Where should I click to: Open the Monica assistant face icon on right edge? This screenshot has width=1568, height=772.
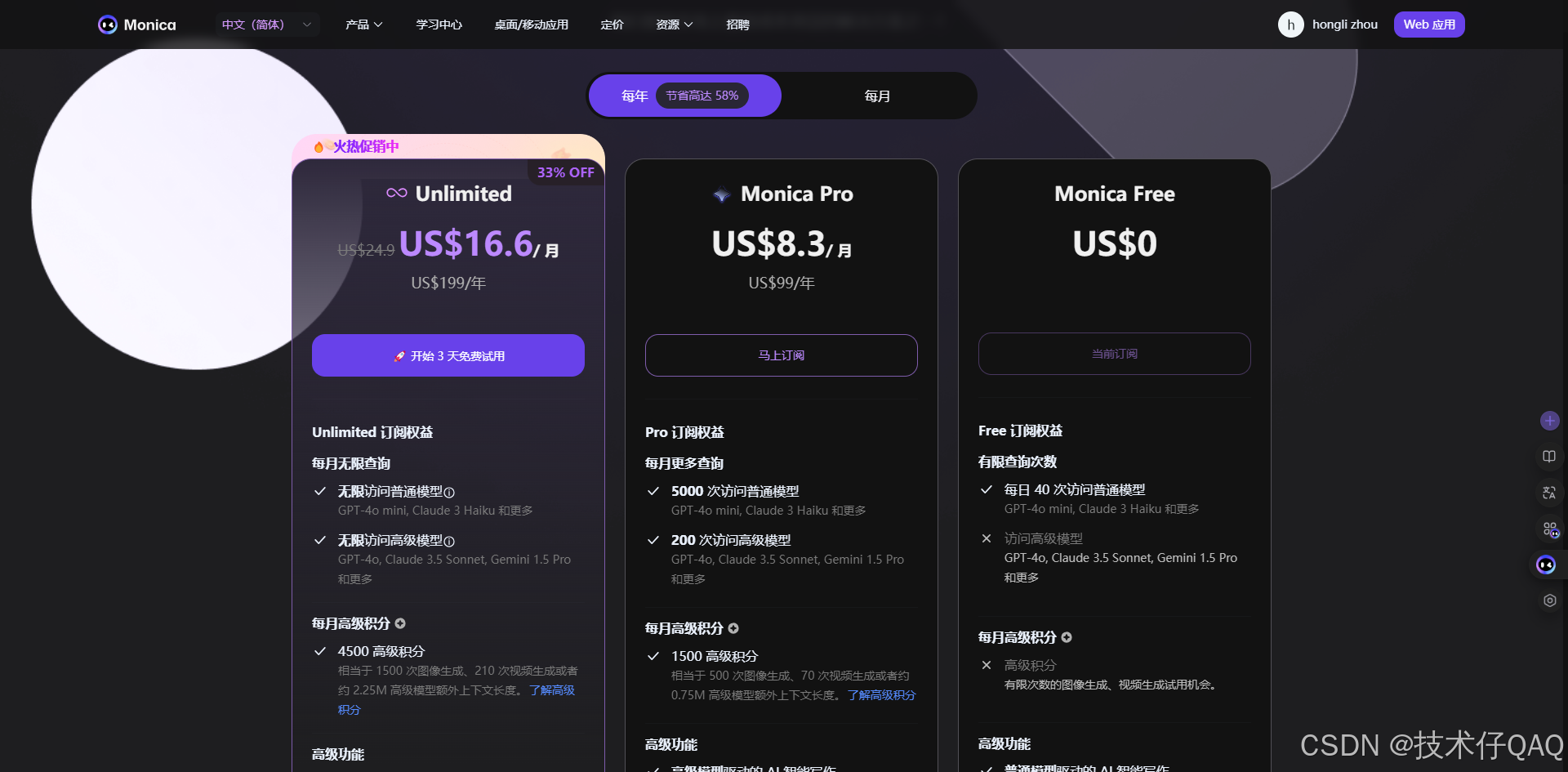tap(1546, 564)
